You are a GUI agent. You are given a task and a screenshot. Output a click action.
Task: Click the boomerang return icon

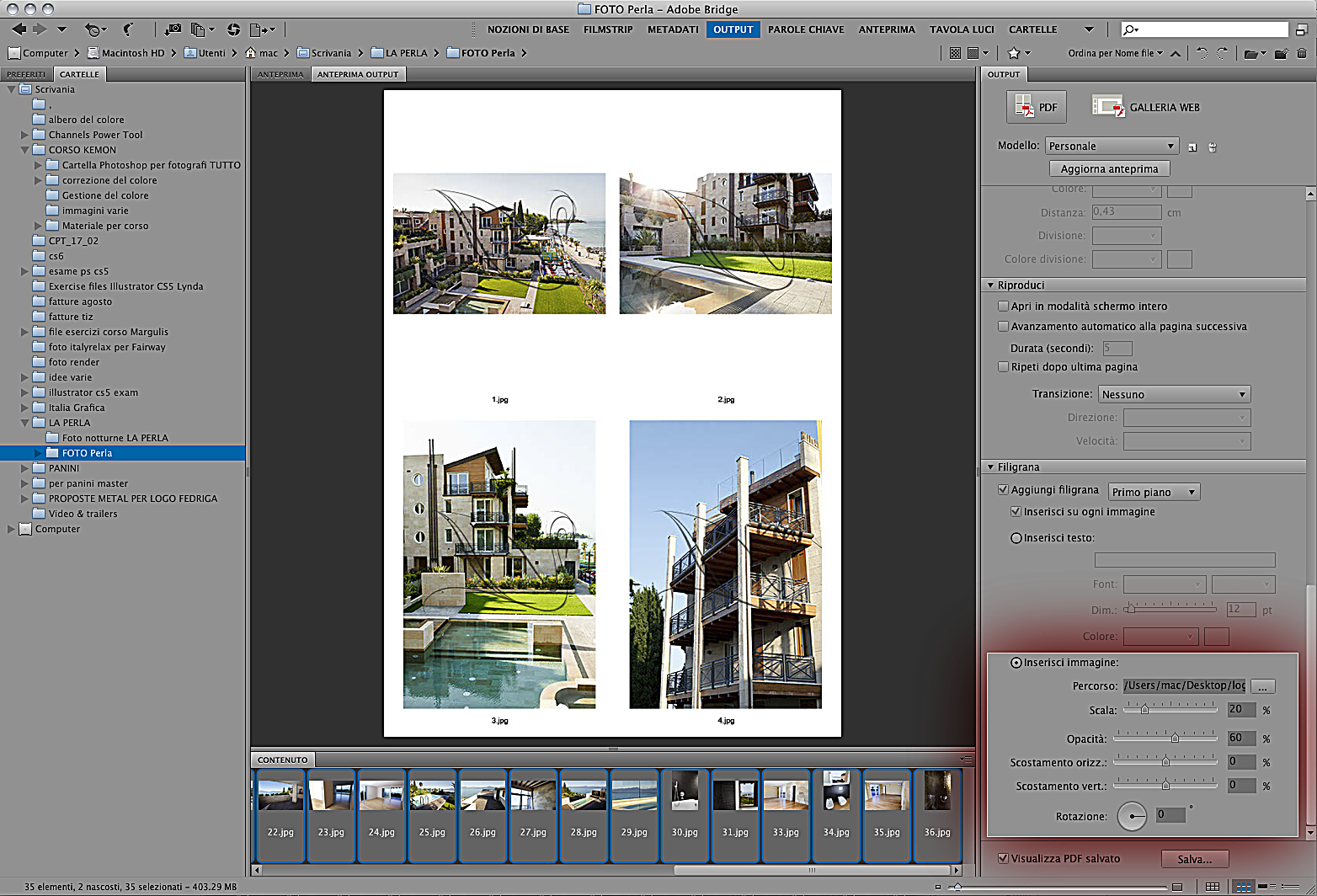pyautogui.click(x=128, y=29)
